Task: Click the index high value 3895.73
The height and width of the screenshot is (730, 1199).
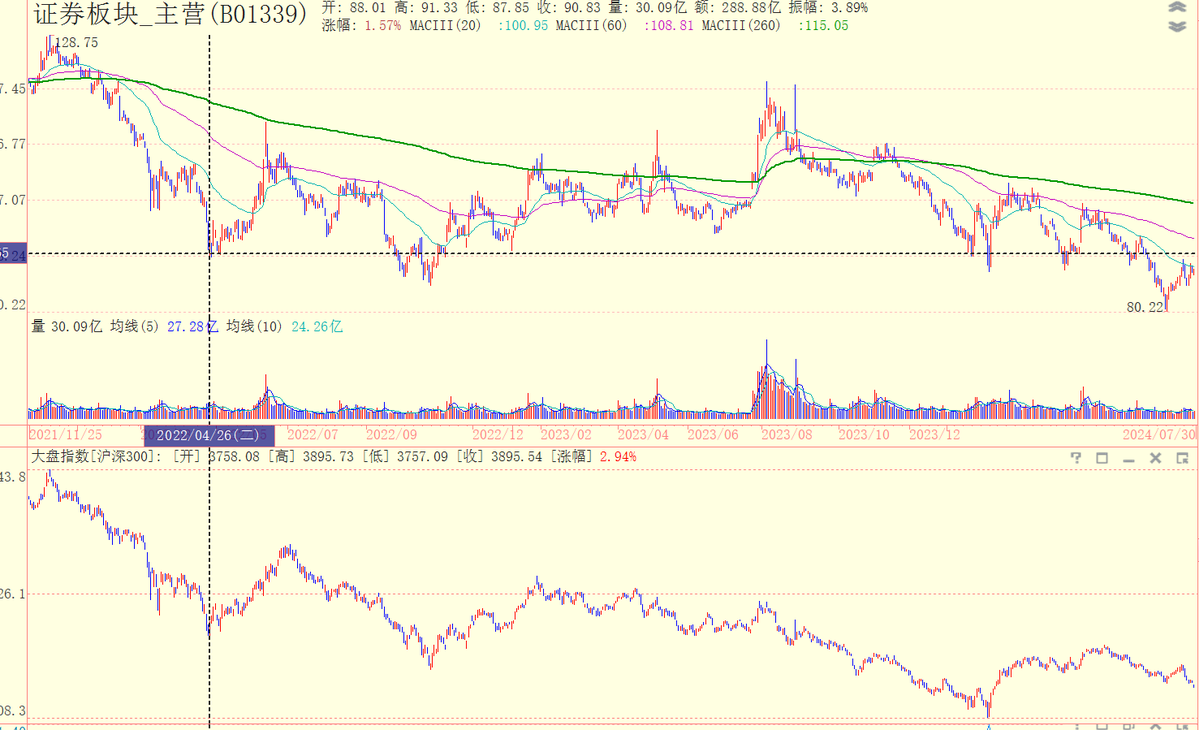Action: (x=328, y=457)
